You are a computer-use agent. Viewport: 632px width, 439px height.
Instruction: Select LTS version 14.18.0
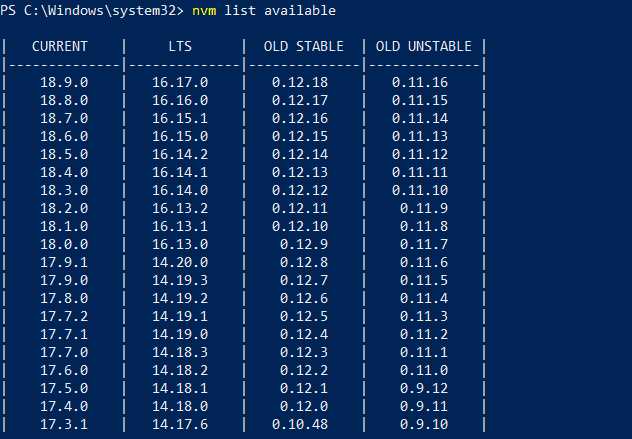(180, 406)
